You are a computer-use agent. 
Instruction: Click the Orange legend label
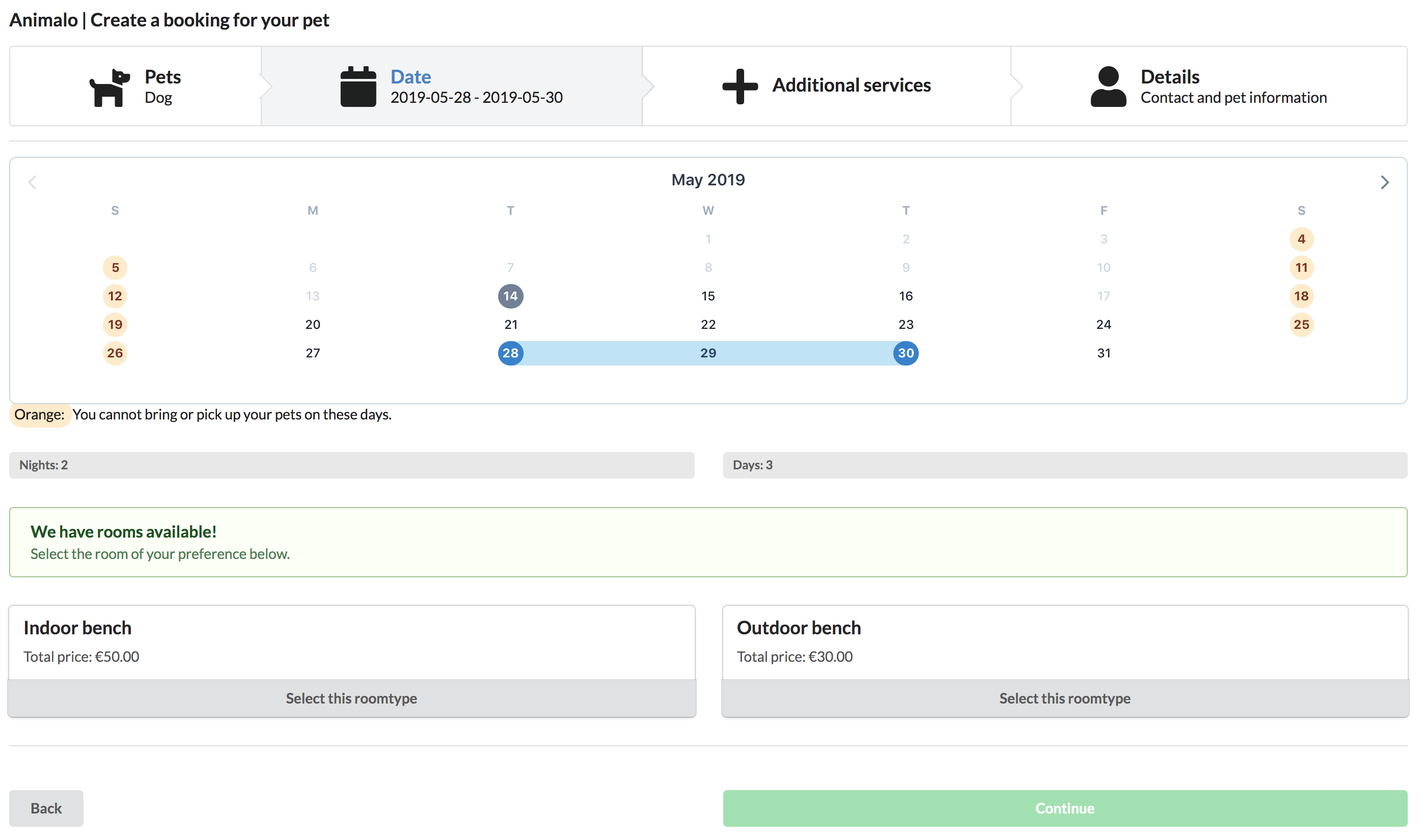39,414
